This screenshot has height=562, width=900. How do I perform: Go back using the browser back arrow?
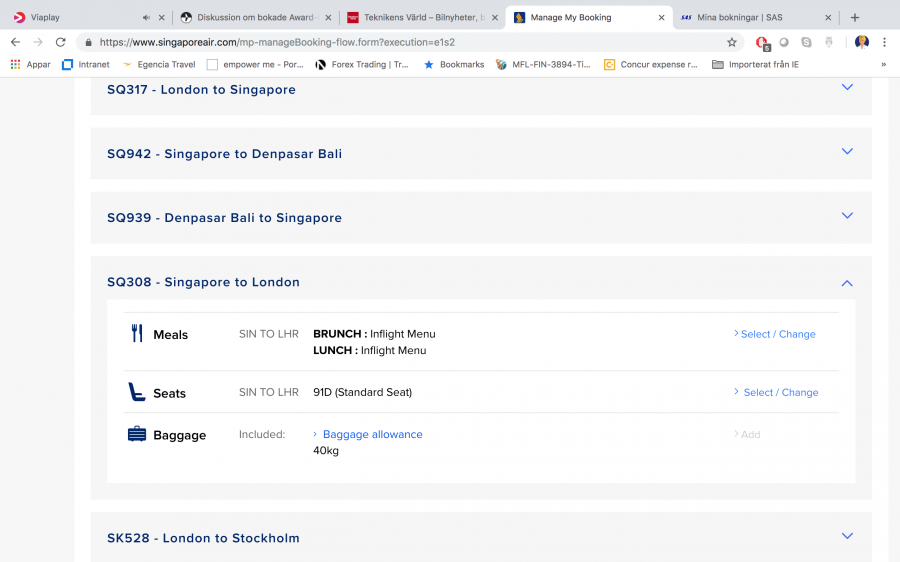pos(15,42)
